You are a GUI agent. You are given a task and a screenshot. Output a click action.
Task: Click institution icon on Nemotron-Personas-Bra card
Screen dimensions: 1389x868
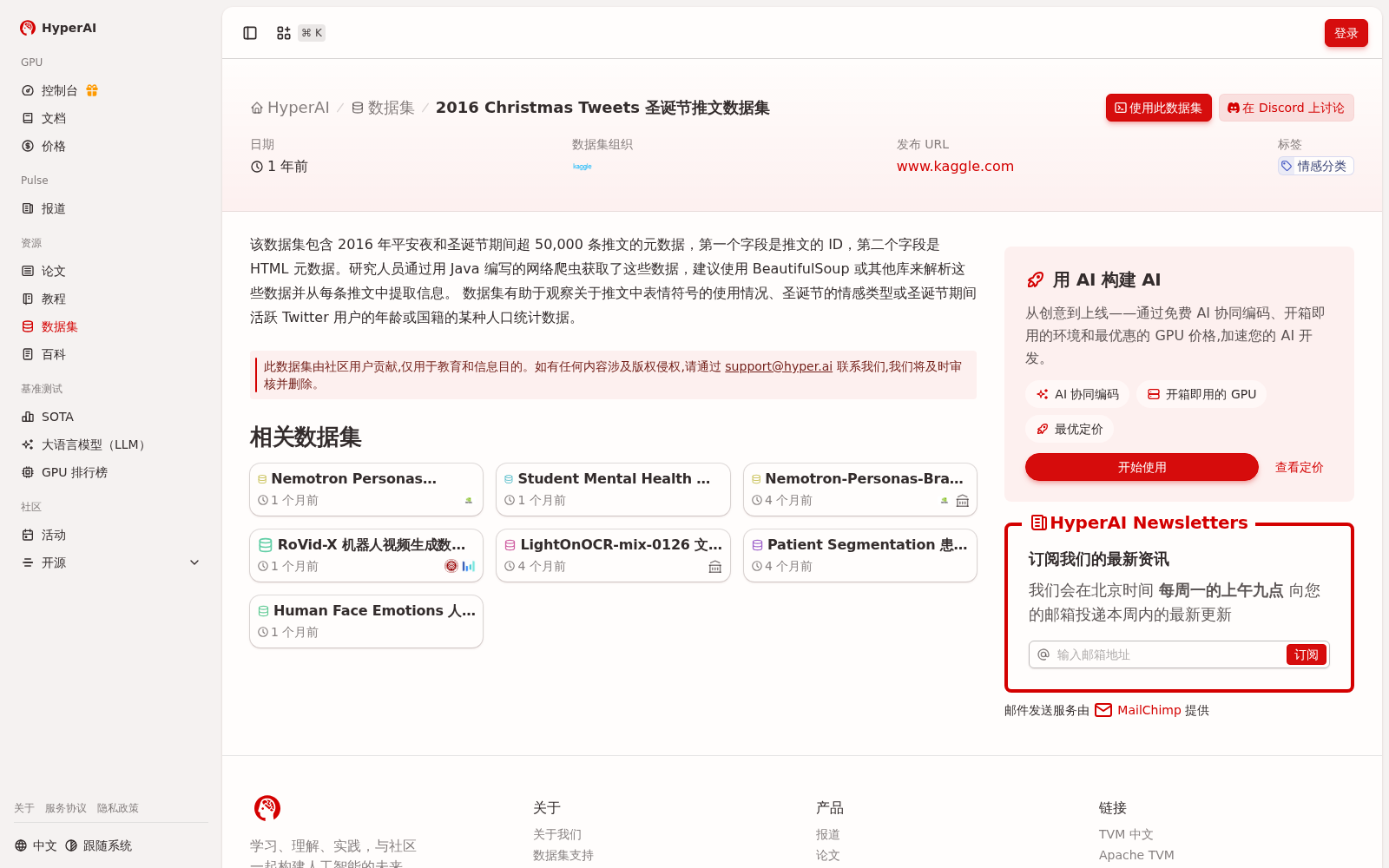coord(963,501)
